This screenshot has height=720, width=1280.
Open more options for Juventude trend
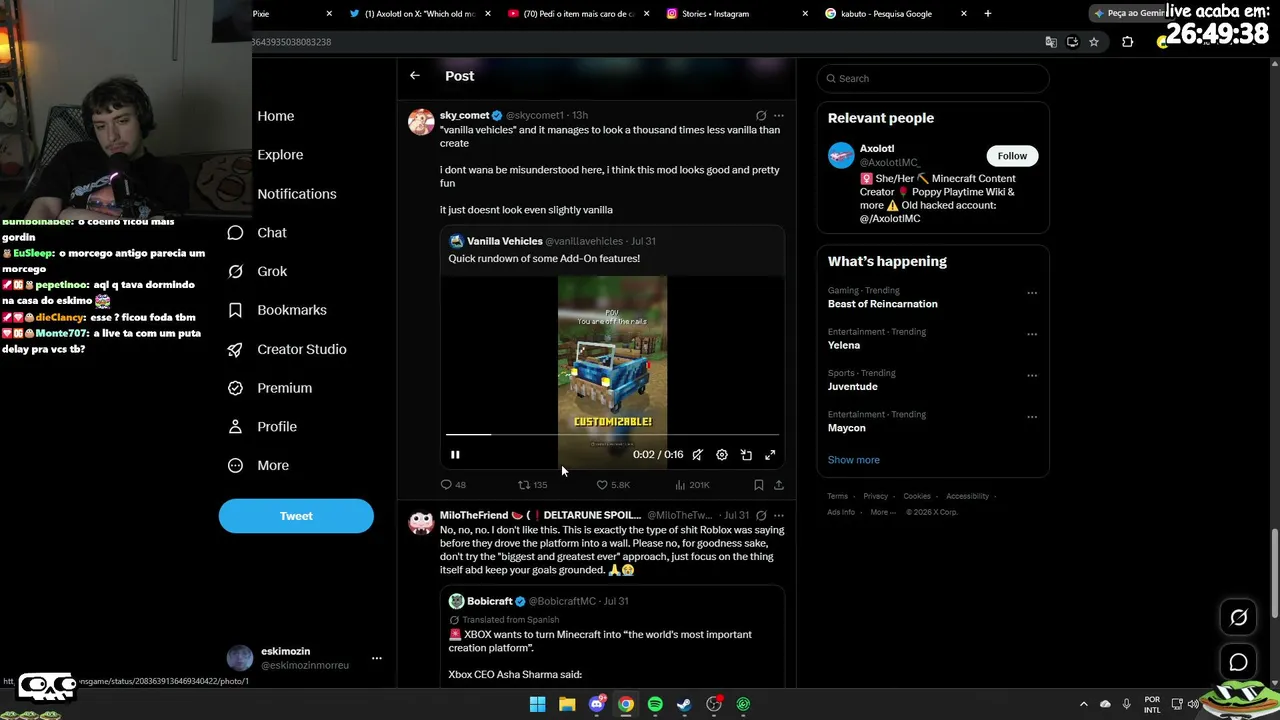coord(1032,376)
